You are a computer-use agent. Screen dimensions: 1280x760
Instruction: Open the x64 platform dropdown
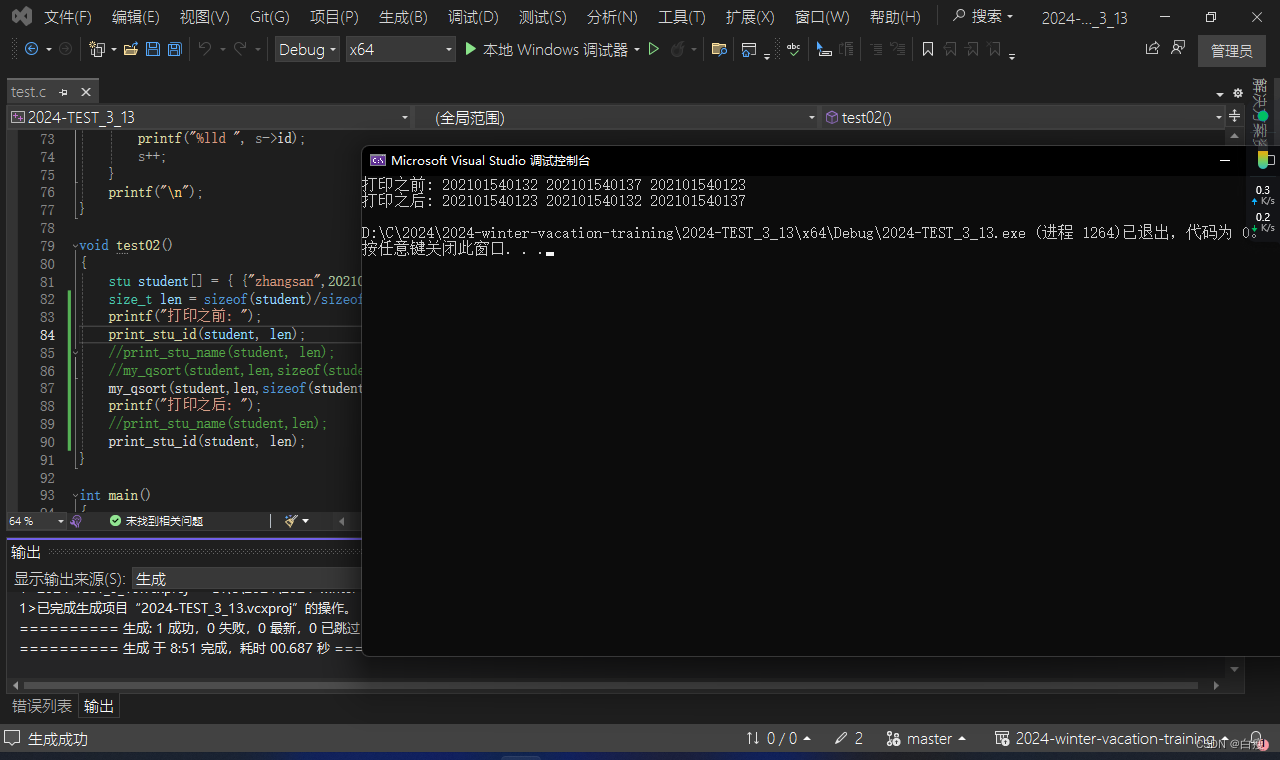(400, 49)
